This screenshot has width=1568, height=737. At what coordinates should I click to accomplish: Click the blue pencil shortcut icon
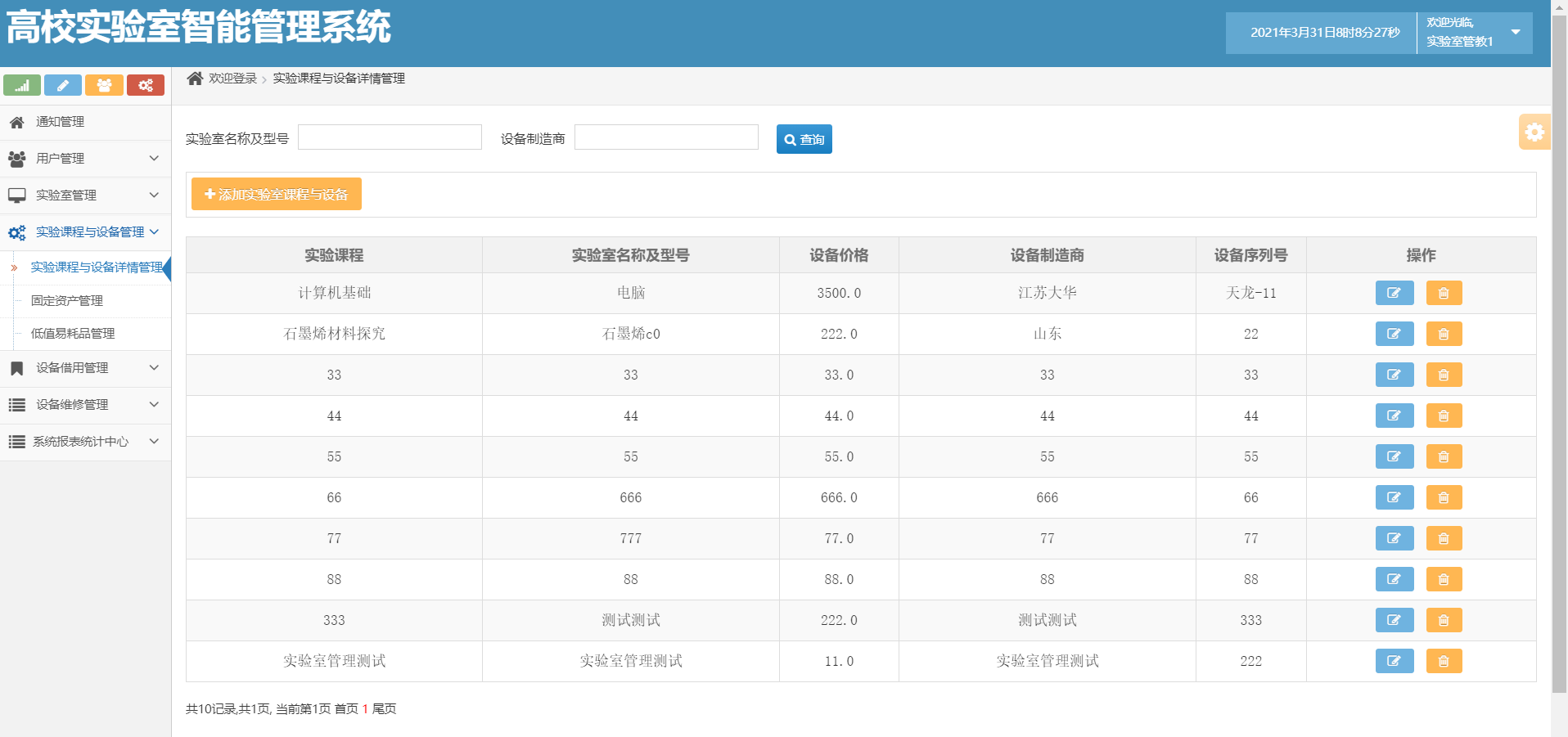point(63,85)
